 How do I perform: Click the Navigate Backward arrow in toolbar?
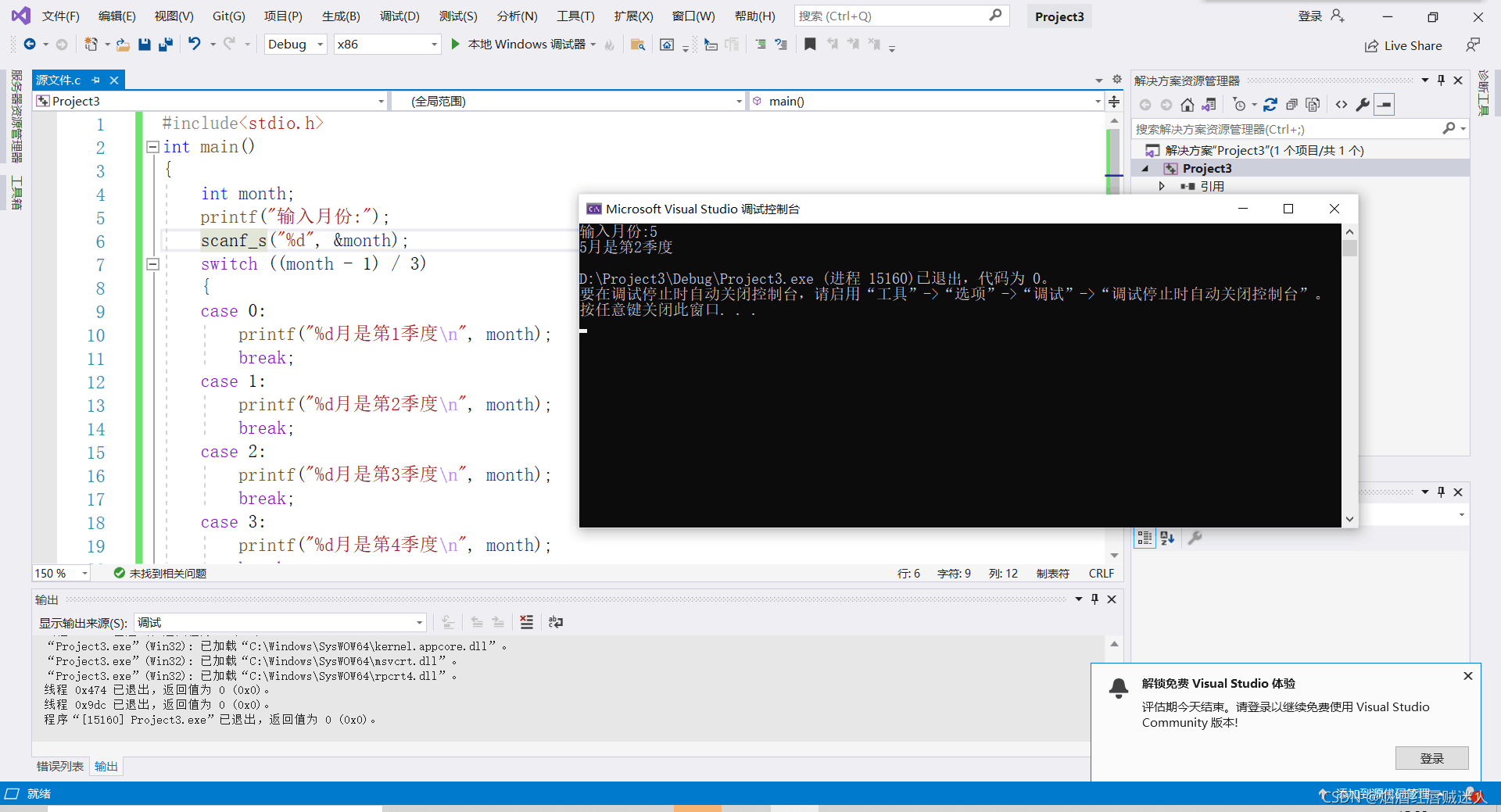click(30, 45)
